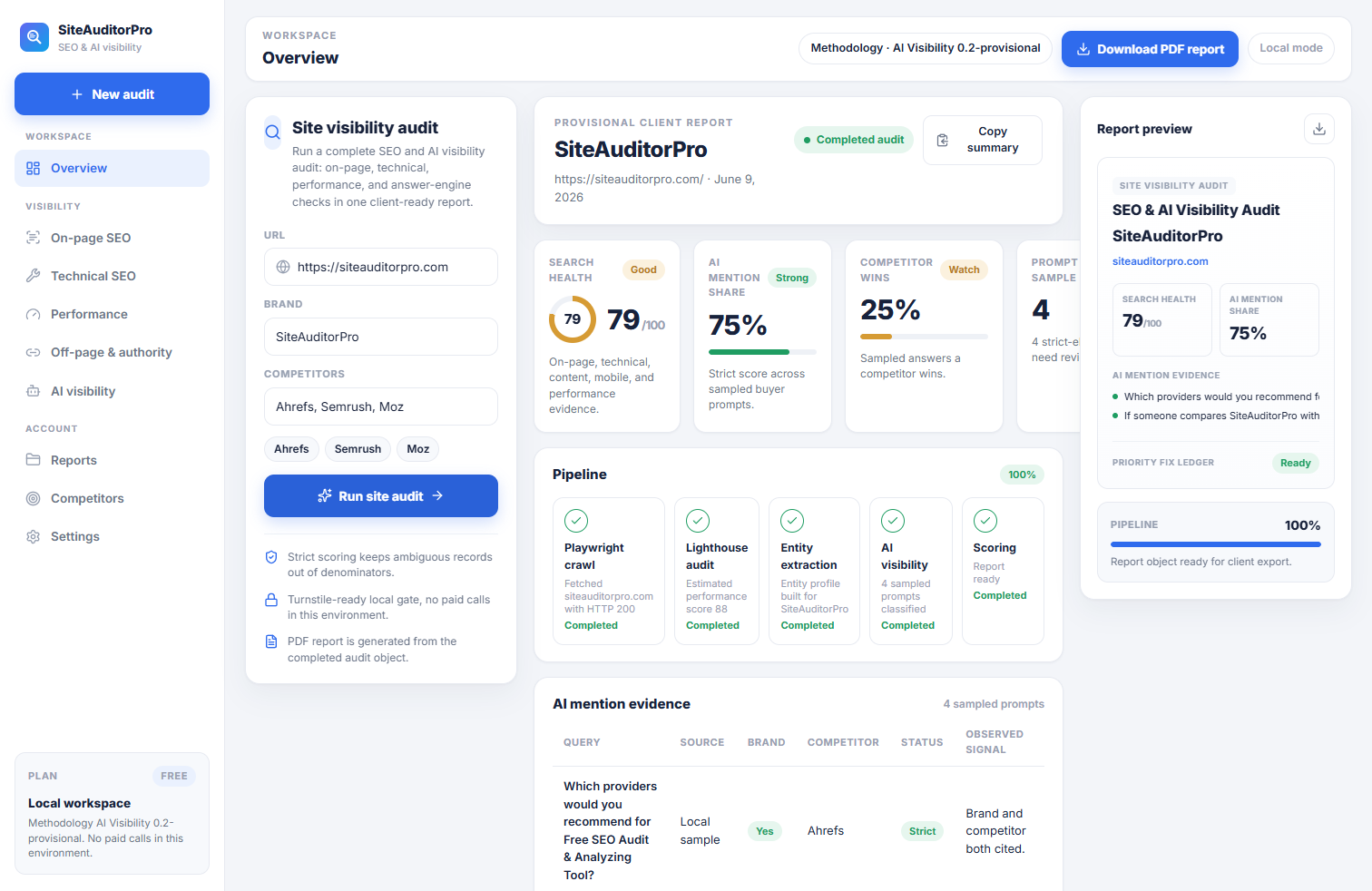Click the Watch badge on Competitor Wins
Viewport: 1372px width, 891px height.
click(x=964, y=269)
